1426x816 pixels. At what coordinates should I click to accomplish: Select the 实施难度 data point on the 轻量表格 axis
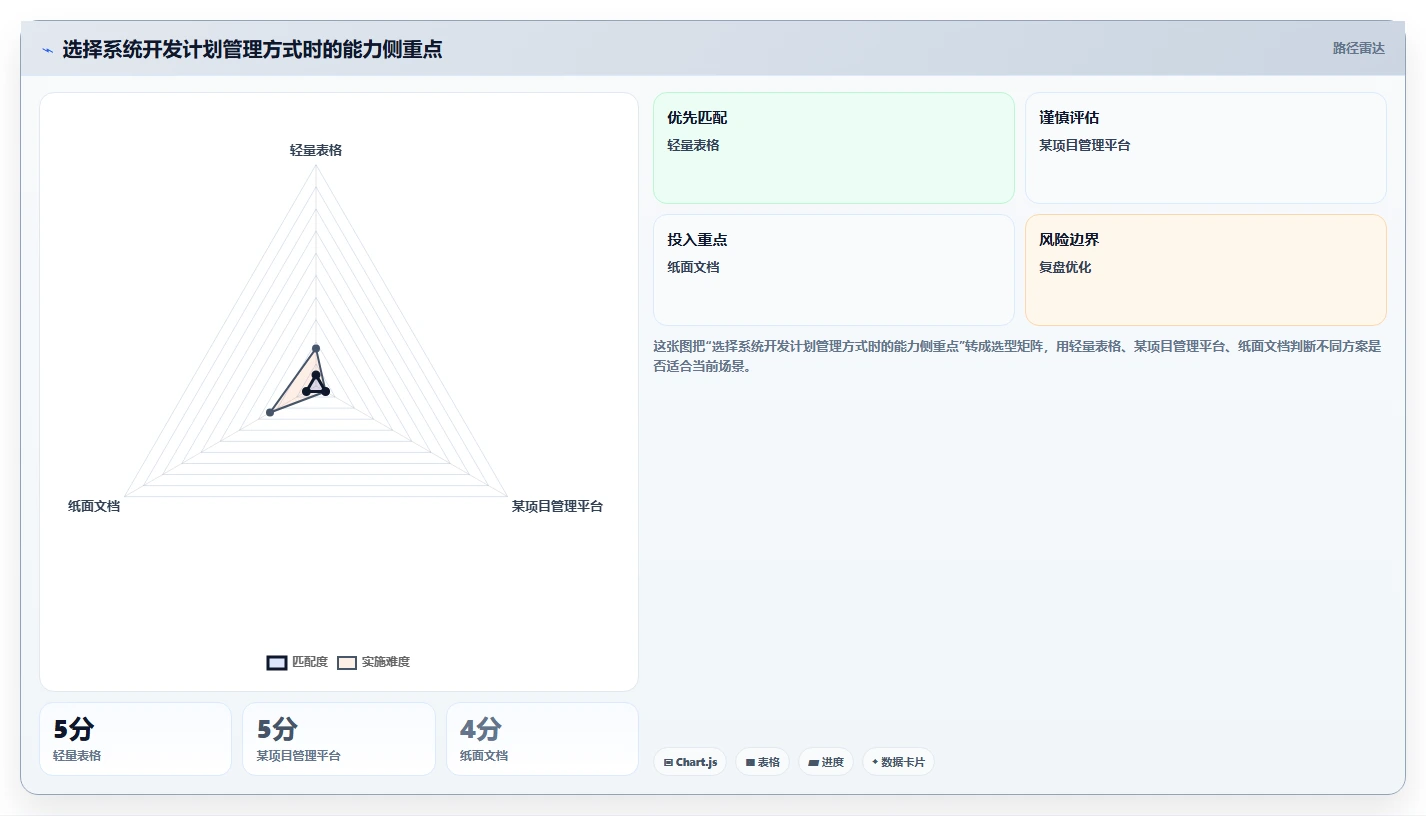[x=316, y=348]
